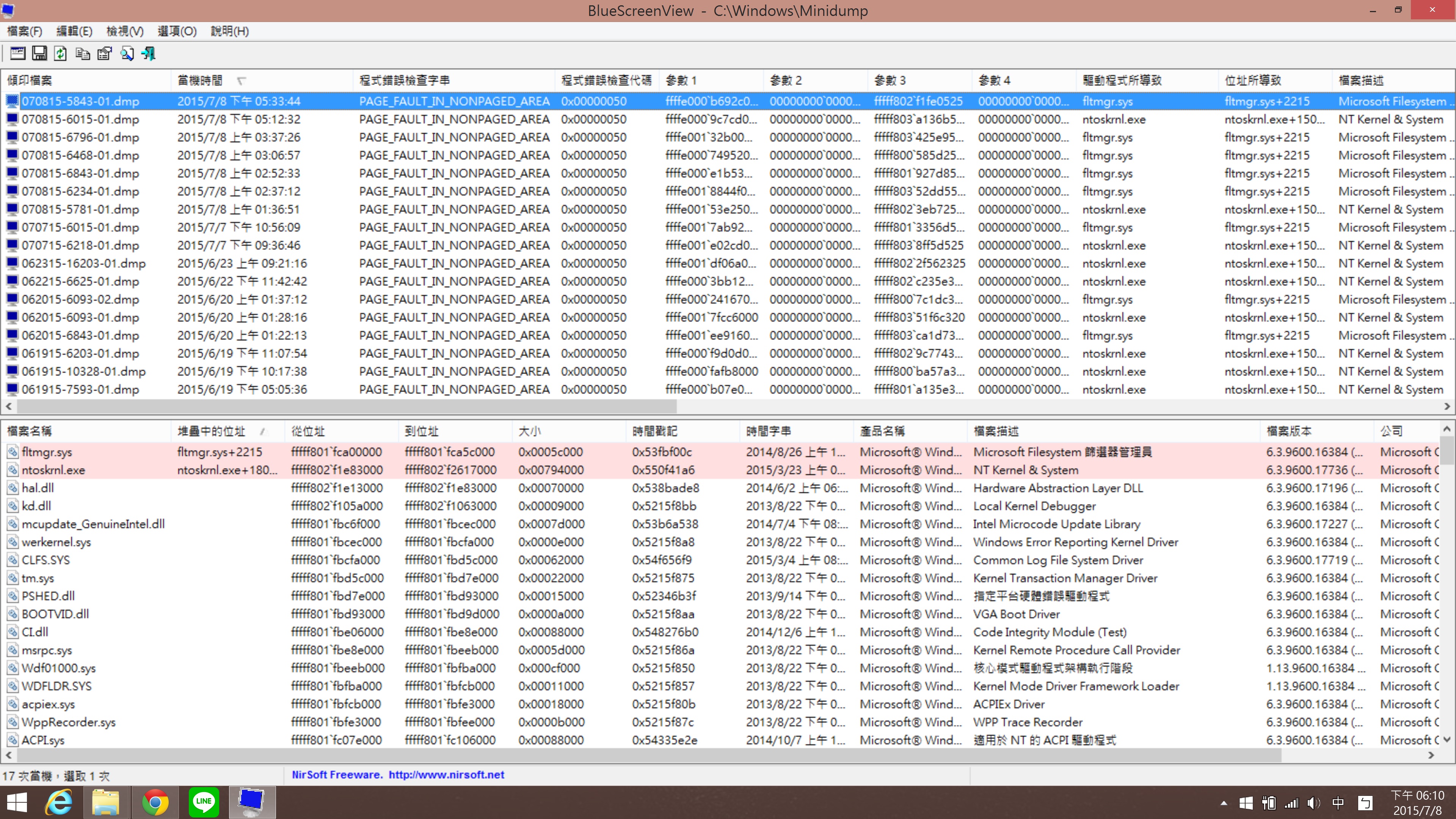Sort by 當機時間 column header
This screenshot has height=819, width=1456.
tap(262, 80)
